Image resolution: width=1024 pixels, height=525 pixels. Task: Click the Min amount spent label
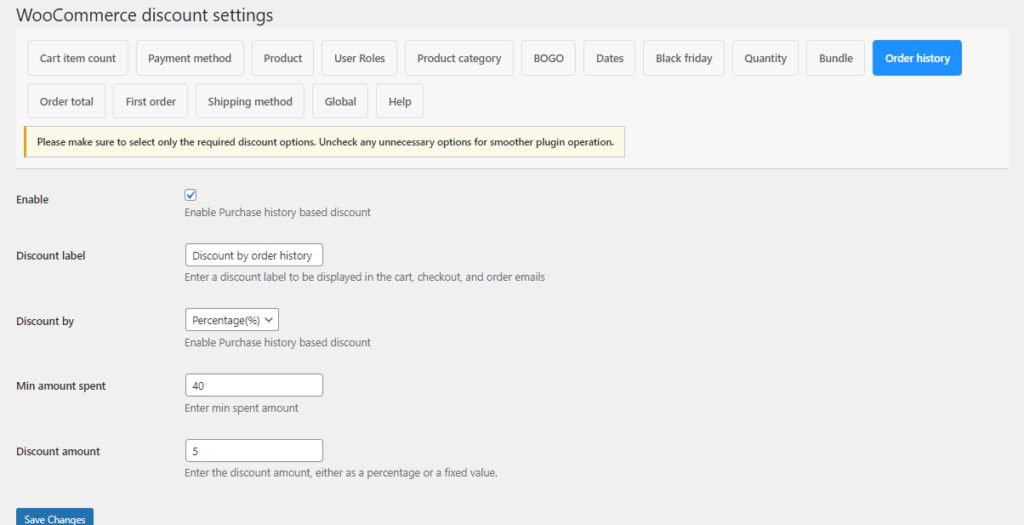pyautogui.click(x=61, y=386)
